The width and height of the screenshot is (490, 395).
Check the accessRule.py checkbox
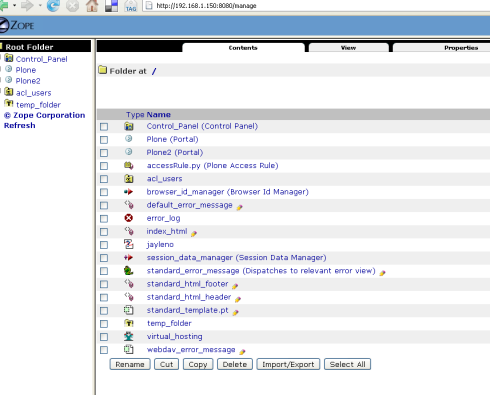(104, 166)
